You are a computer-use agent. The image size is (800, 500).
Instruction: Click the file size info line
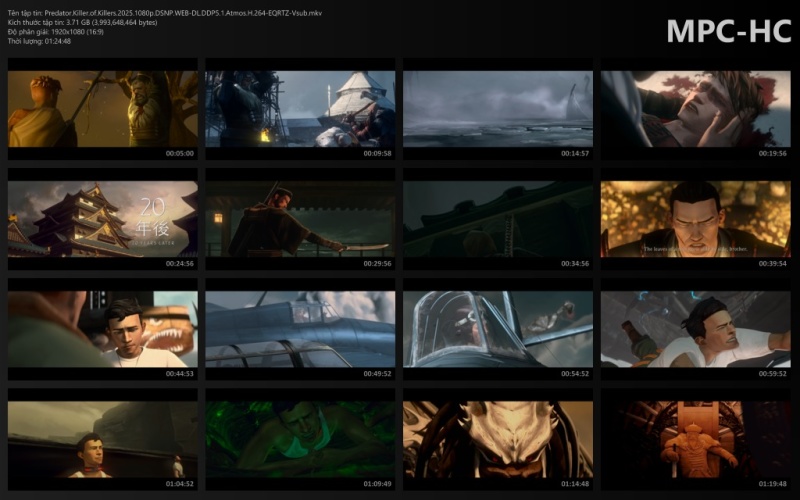click(82, 22)
